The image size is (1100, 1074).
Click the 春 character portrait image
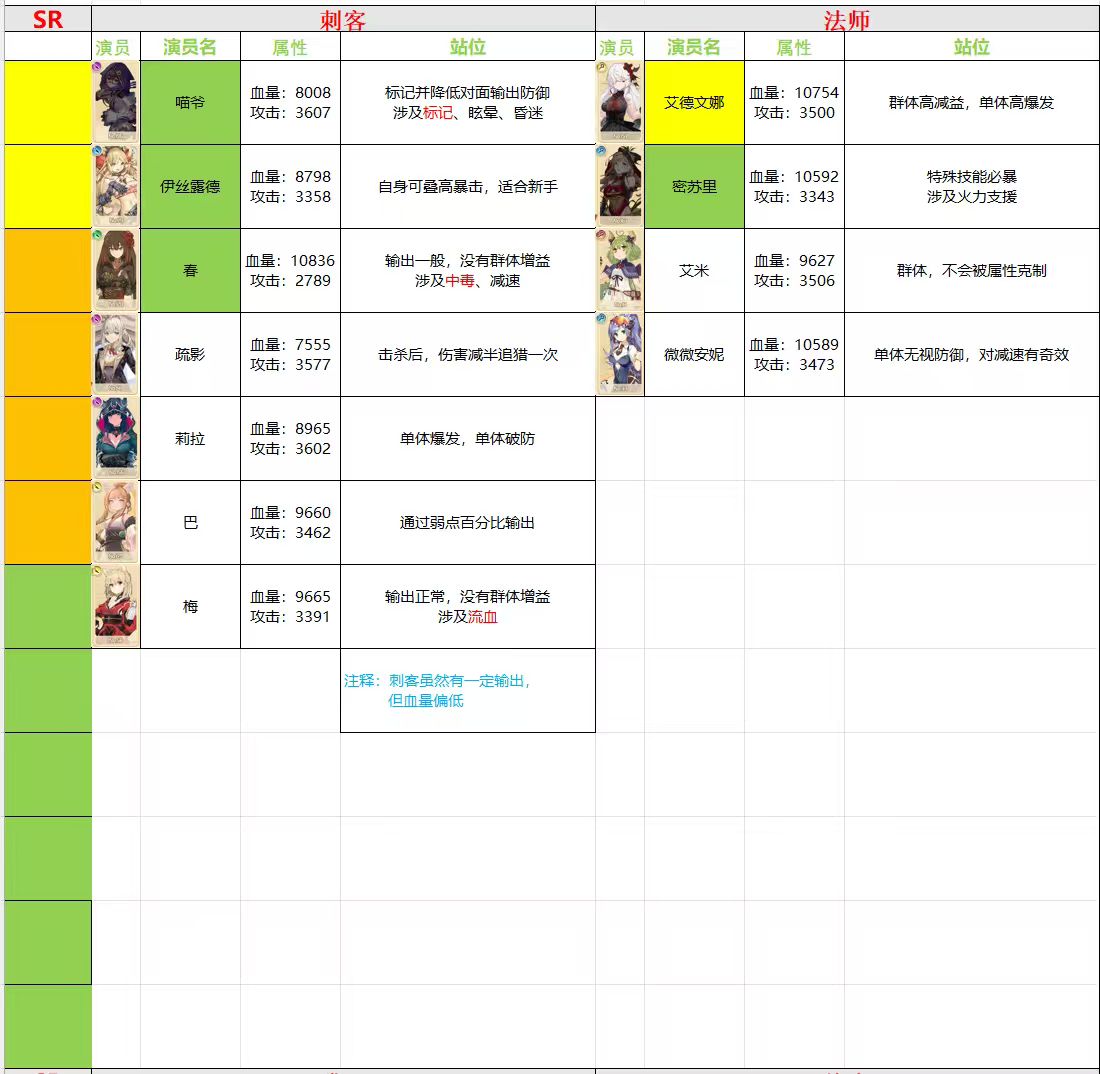pyautogui.click(x=116, y=271)
